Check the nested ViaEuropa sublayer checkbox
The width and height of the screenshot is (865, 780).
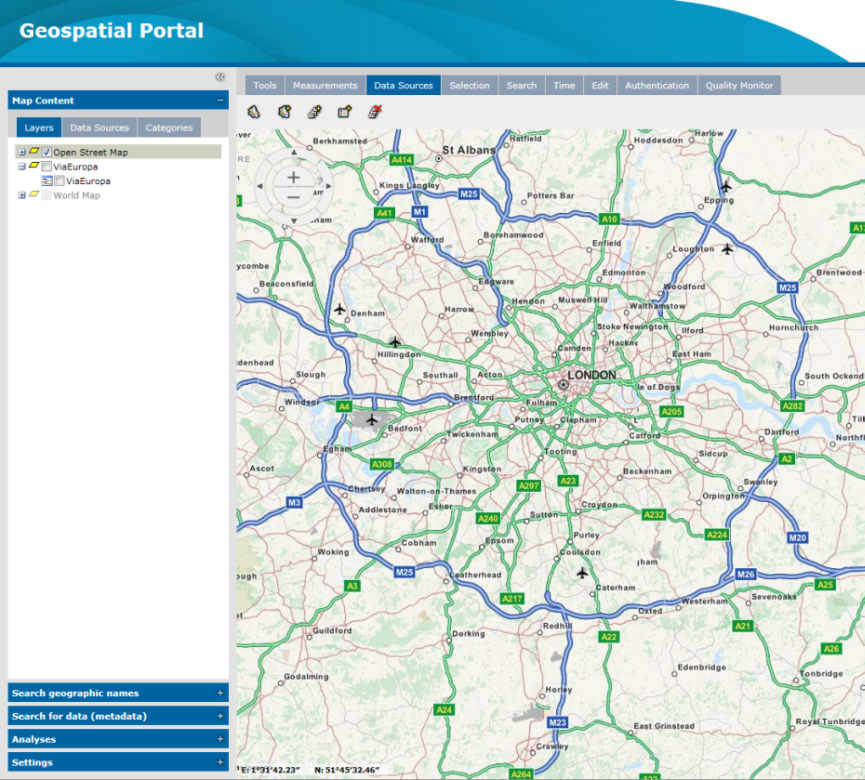(59, 181)
